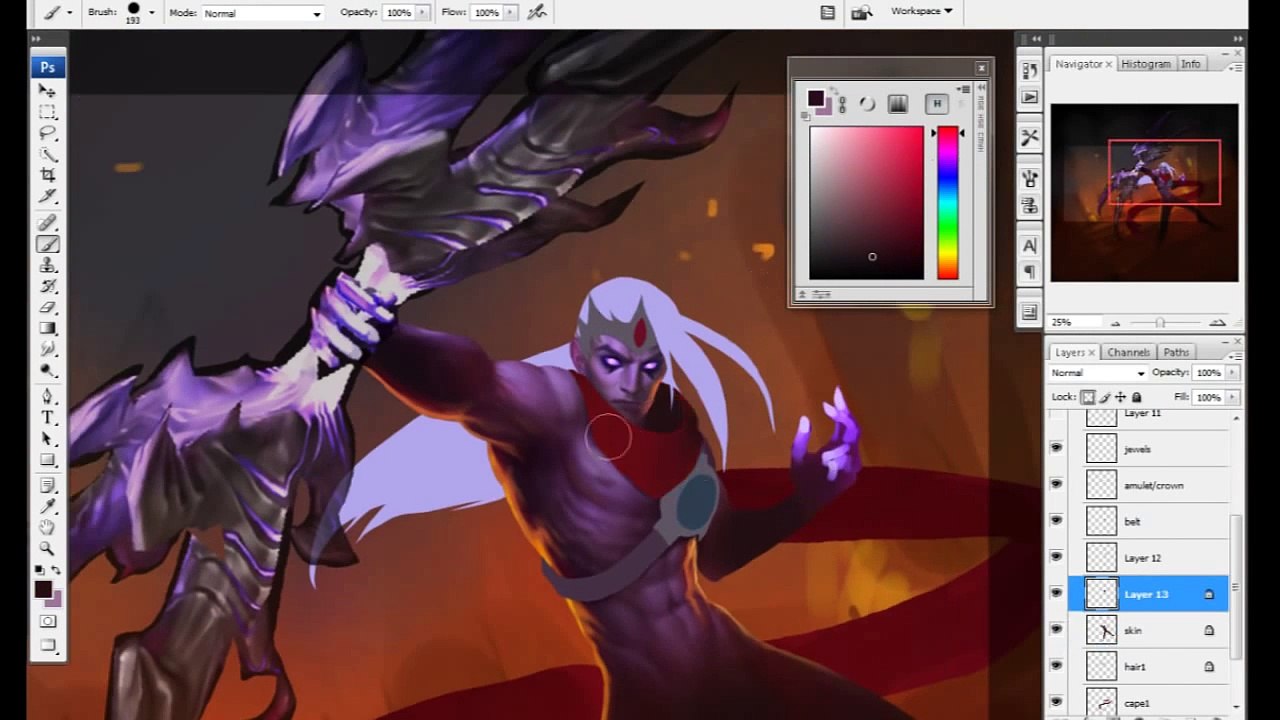
Task: Select the Path Selection tool
Action: (47, 438)
